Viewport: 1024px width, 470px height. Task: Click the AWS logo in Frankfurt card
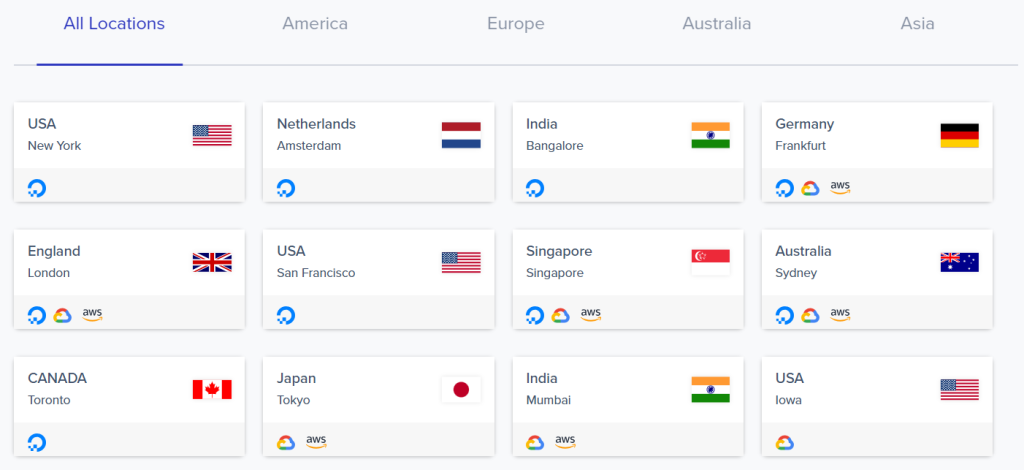(840, 188)
